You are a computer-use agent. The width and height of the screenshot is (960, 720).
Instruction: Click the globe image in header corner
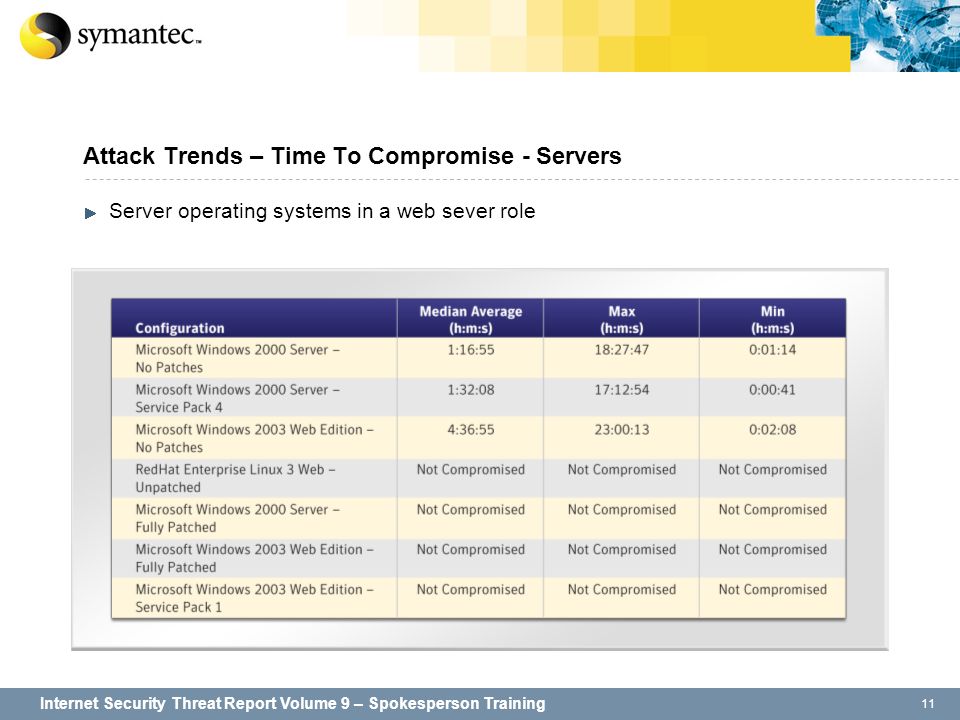click(x=888, y=36)
